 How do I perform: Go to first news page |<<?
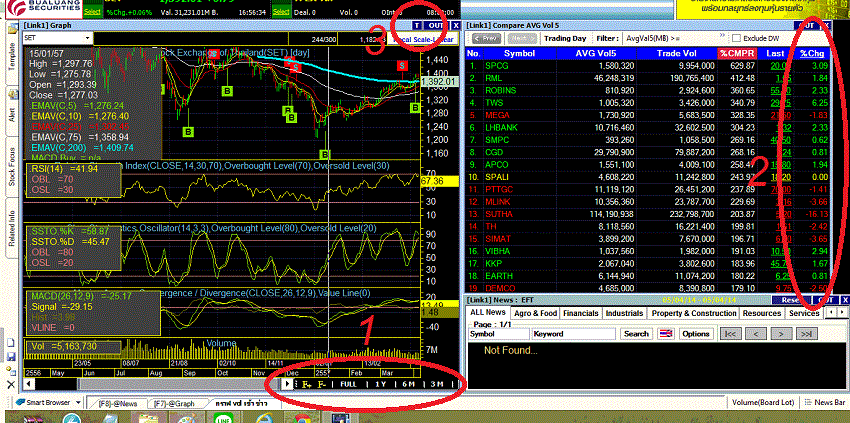(x=730, y=334)
